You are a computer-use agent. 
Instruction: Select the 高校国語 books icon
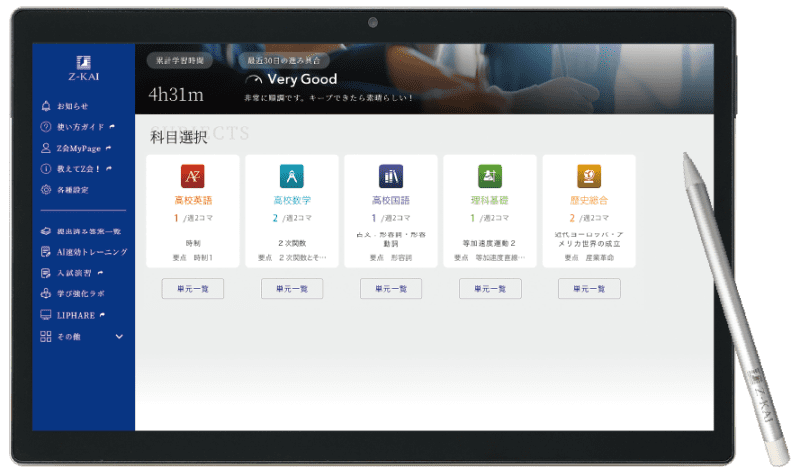click(391, 176)
